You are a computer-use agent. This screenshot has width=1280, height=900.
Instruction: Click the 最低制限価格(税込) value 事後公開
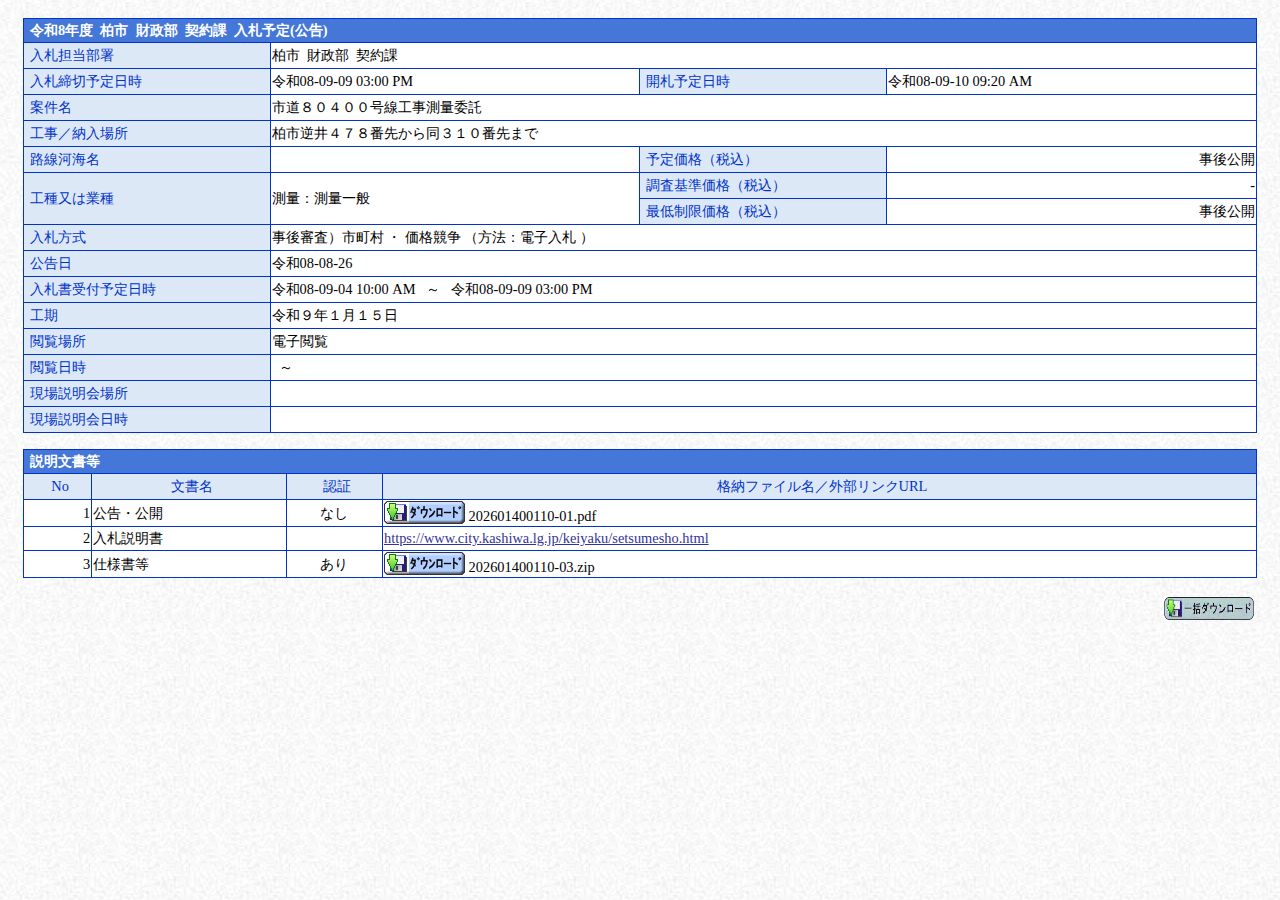[1227, 211]
